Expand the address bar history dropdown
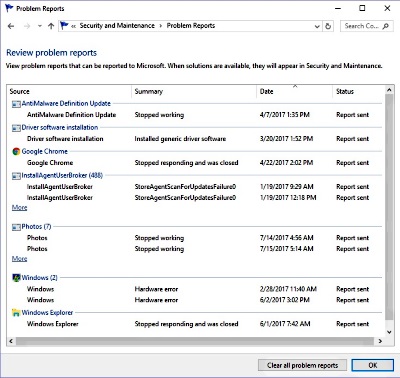Image resolution: width=400 pixels, height=378 pixels. click(317, 26)
